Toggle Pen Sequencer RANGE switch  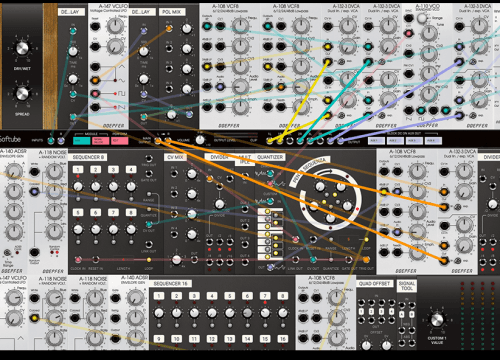click(331, 240)
